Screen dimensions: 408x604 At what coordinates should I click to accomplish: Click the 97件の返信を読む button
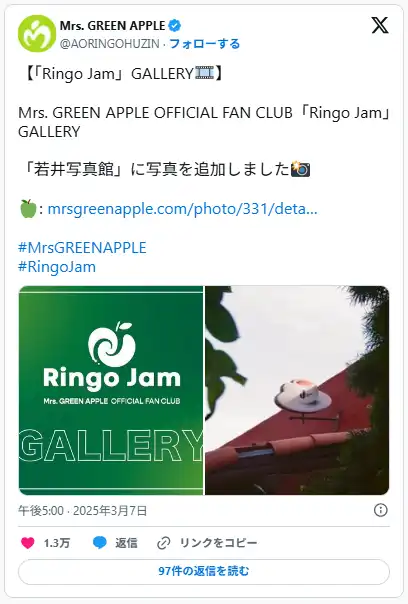click(x=204, y=571)
